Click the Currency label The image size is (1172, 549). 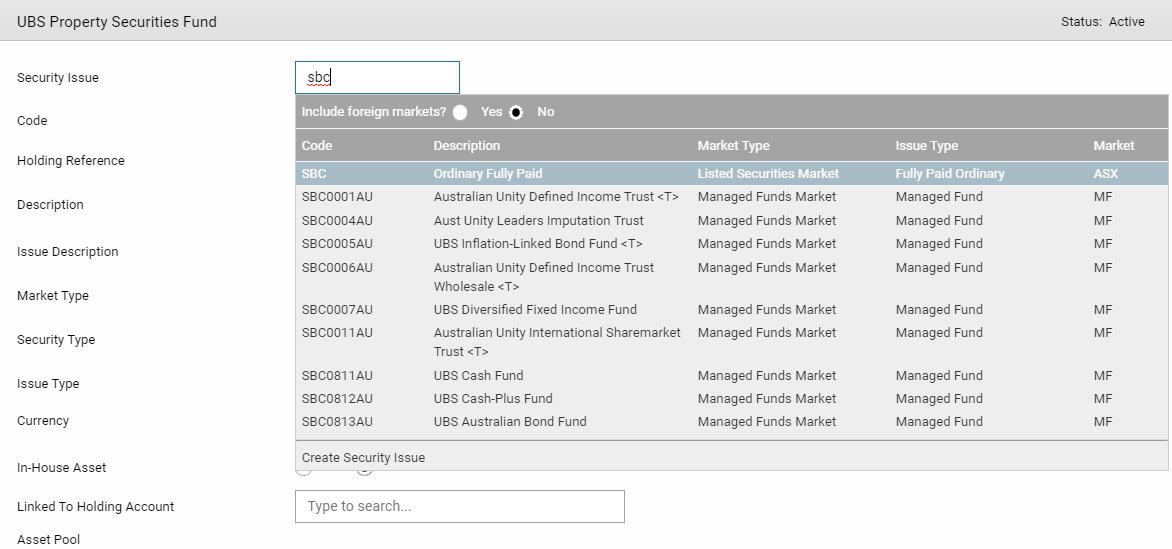point(43,420)
